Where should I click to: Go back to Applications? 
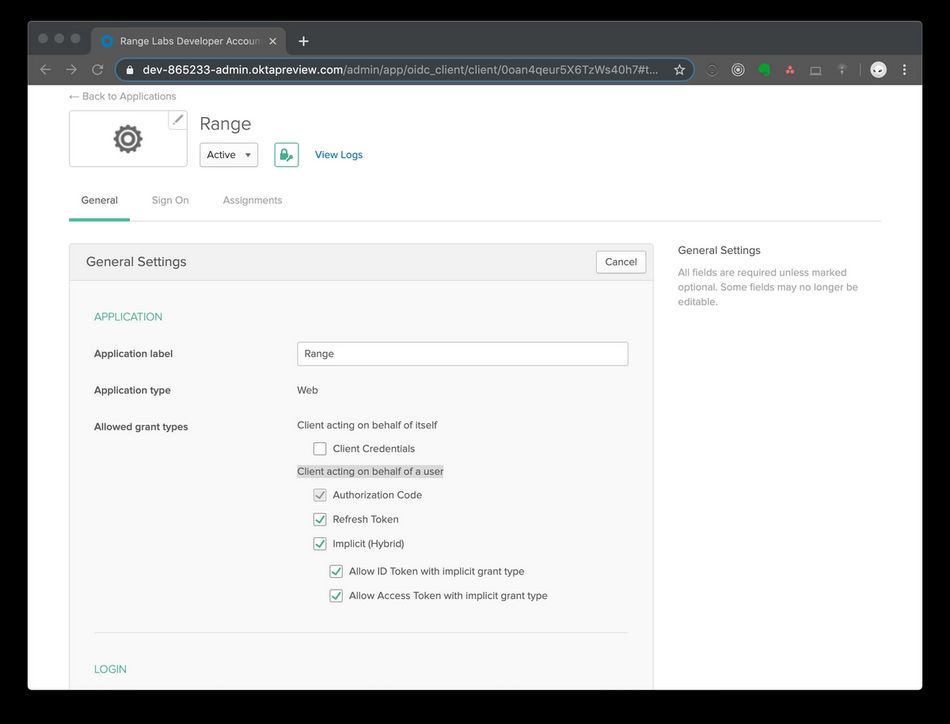coord(122,96)
